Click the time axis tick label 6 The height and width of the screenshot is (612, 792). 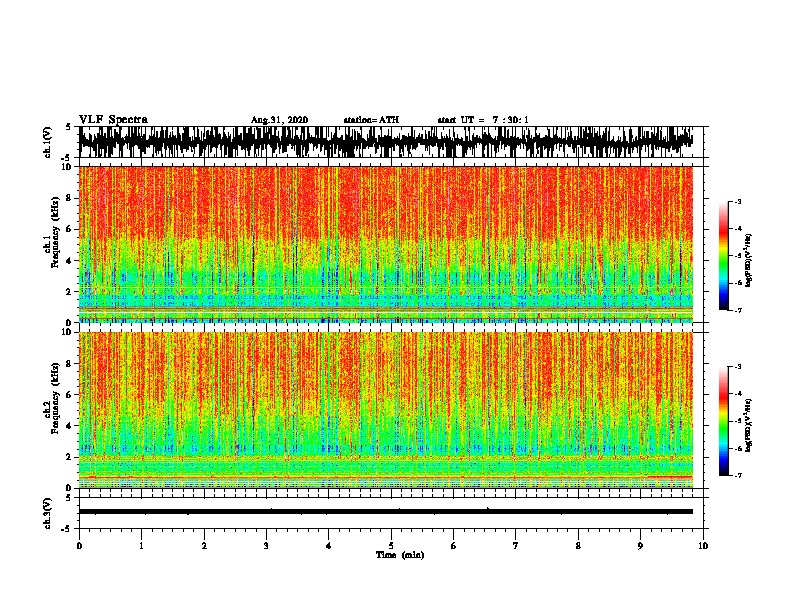[453, 546]
